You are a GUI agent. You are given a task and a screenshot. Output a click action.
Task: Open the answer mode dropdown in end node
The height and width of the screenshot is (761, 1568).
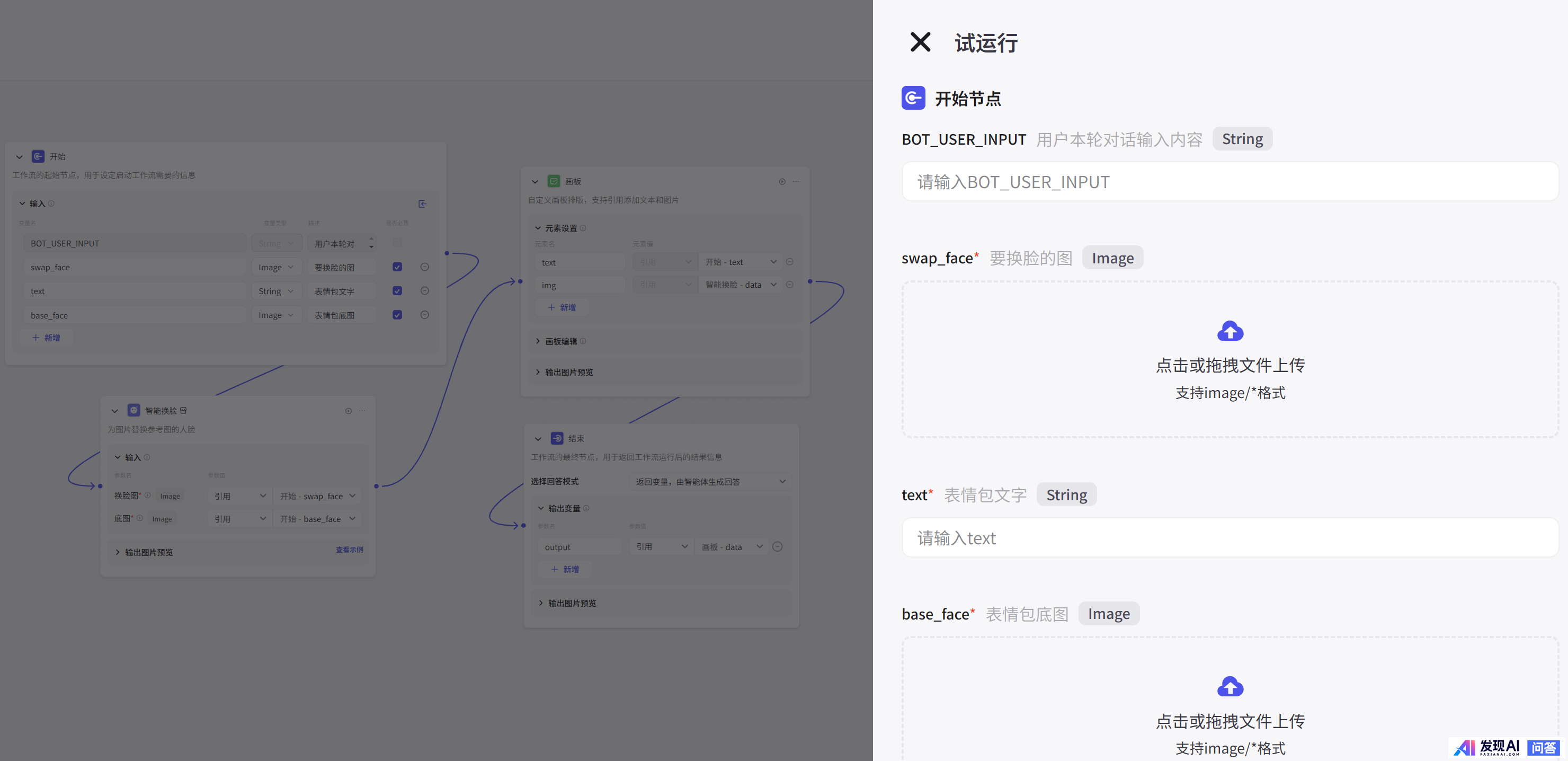tap(710, 482)
